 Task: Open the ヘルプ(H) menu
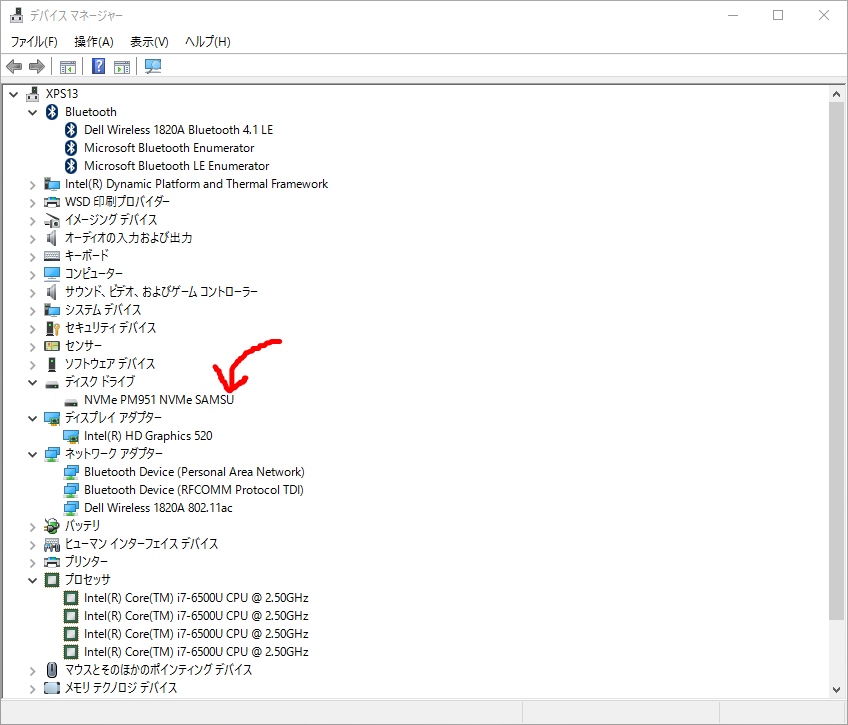(208, 42)
